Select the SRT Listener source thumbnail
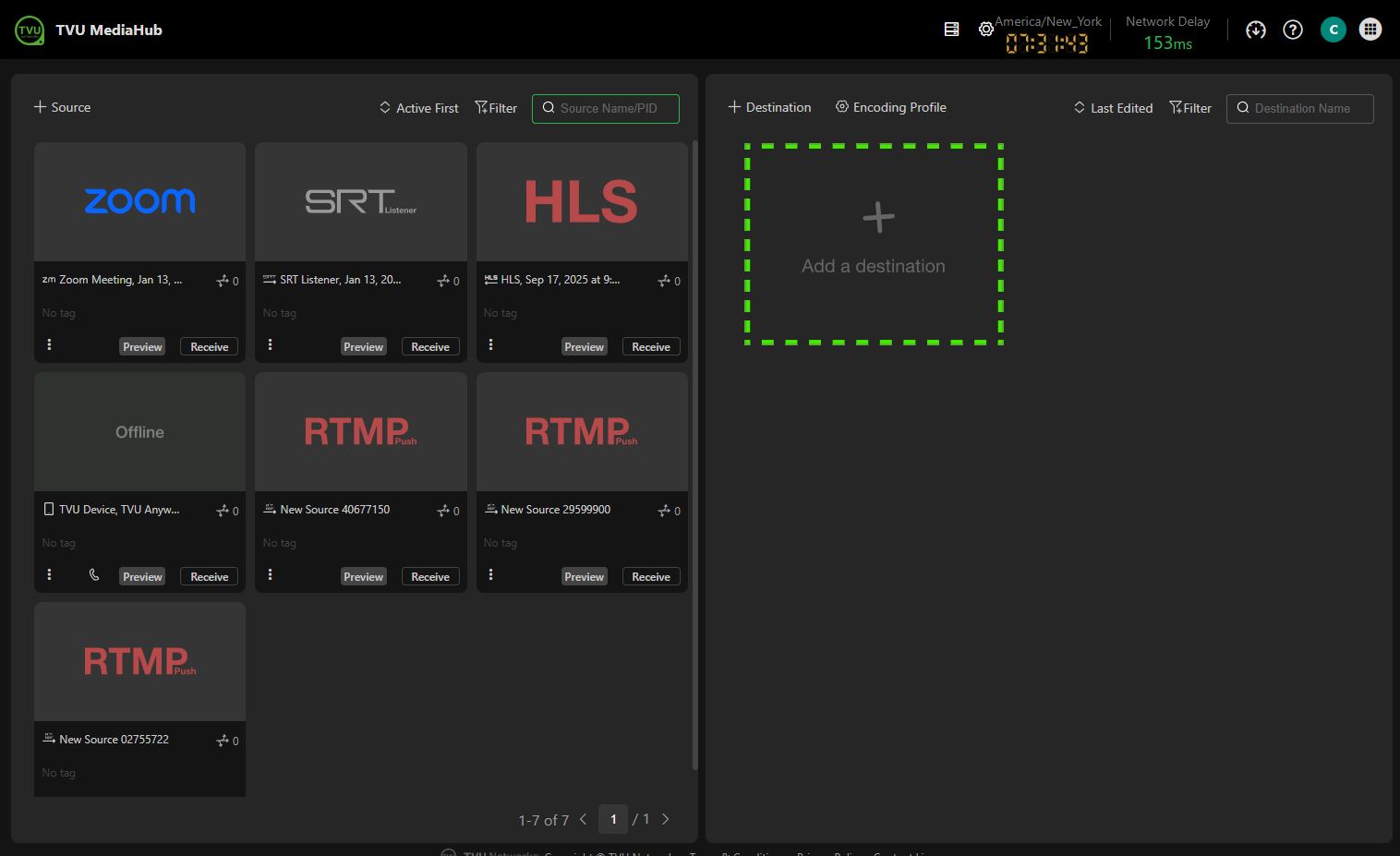The width and height of the screenshot is (1400, 856). (361, 201)
